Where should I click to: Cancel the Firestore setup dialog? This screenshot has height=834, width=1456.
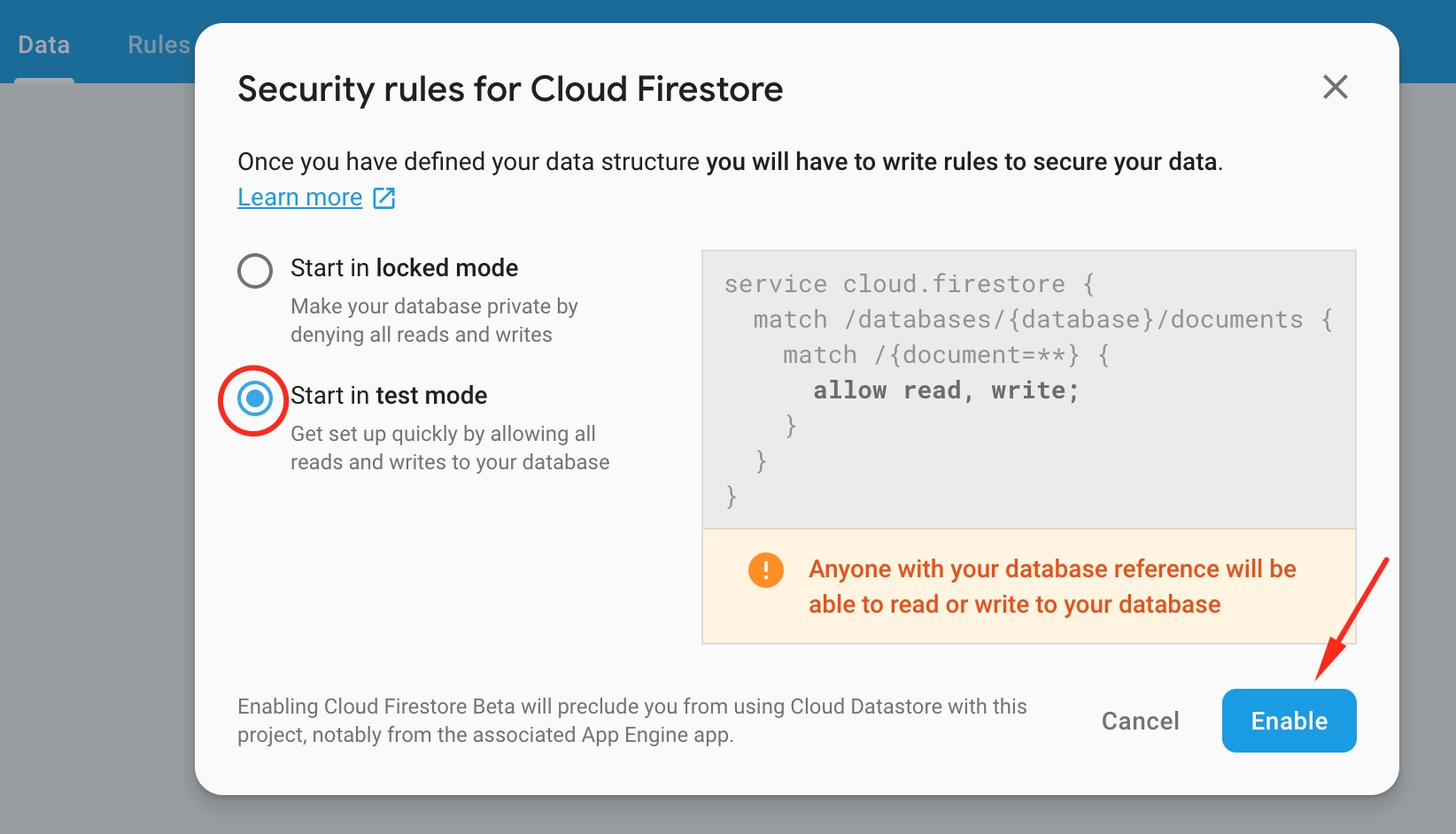pos(1140,721)
